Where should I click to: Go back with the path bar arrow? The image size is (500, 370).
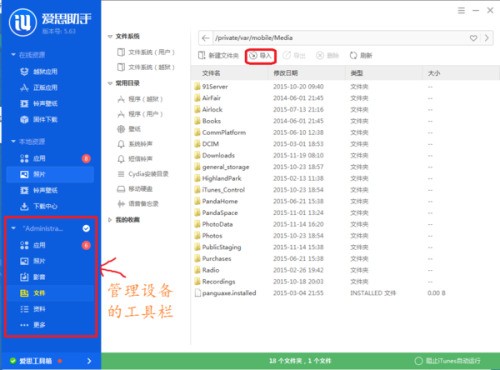pos(205,38)
